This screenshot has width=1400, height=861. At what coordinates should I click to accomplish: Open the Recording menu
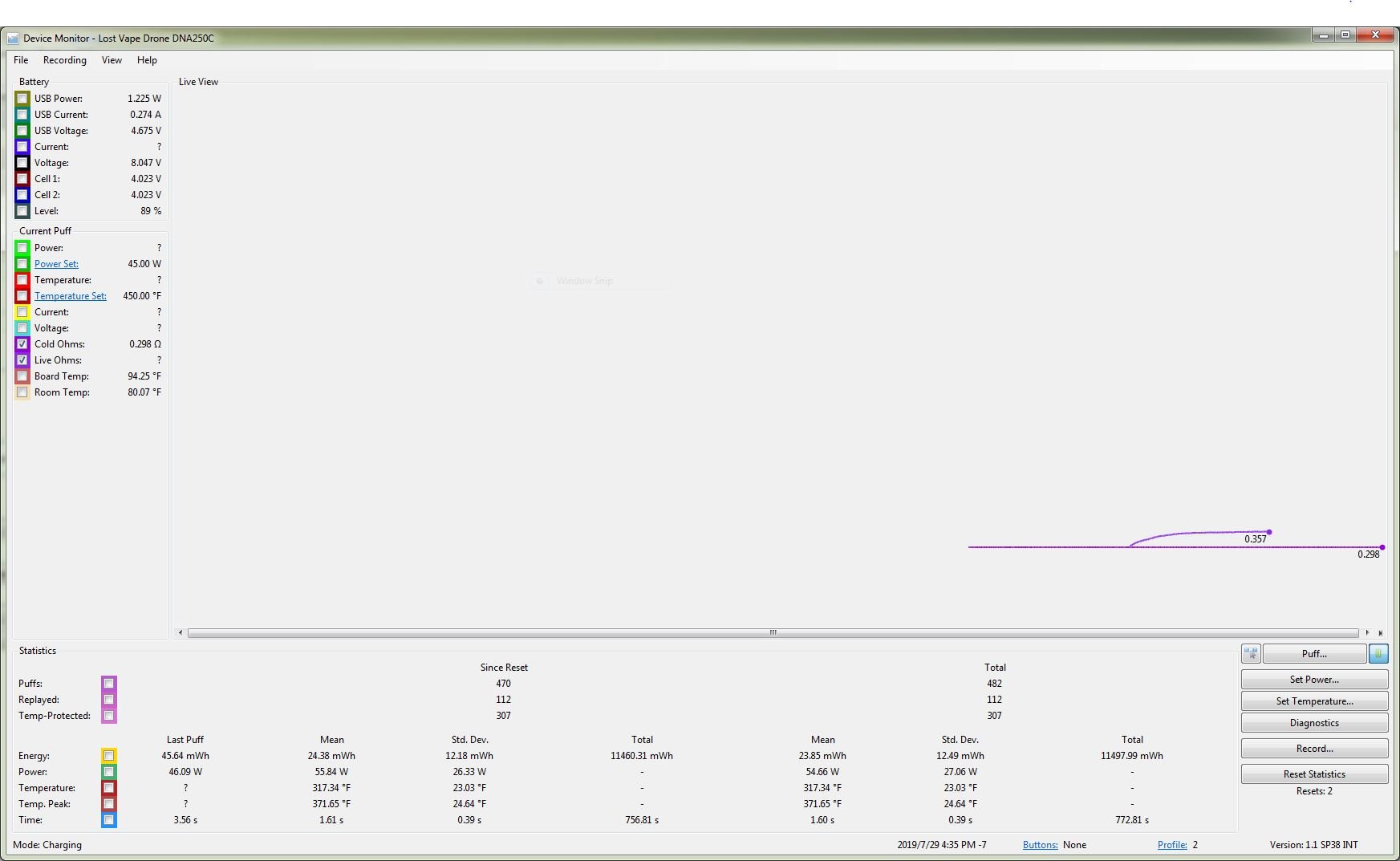coord(64,60)
